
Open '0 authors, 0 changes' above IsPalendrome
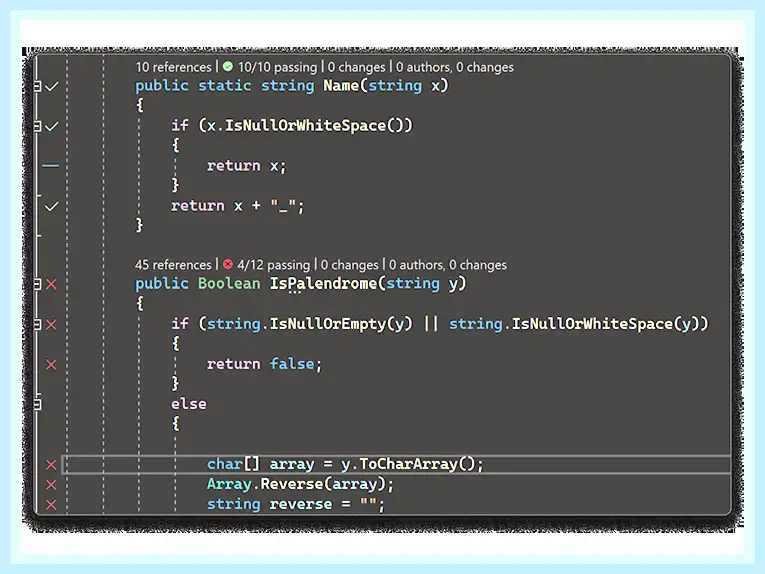click(448, 265)
